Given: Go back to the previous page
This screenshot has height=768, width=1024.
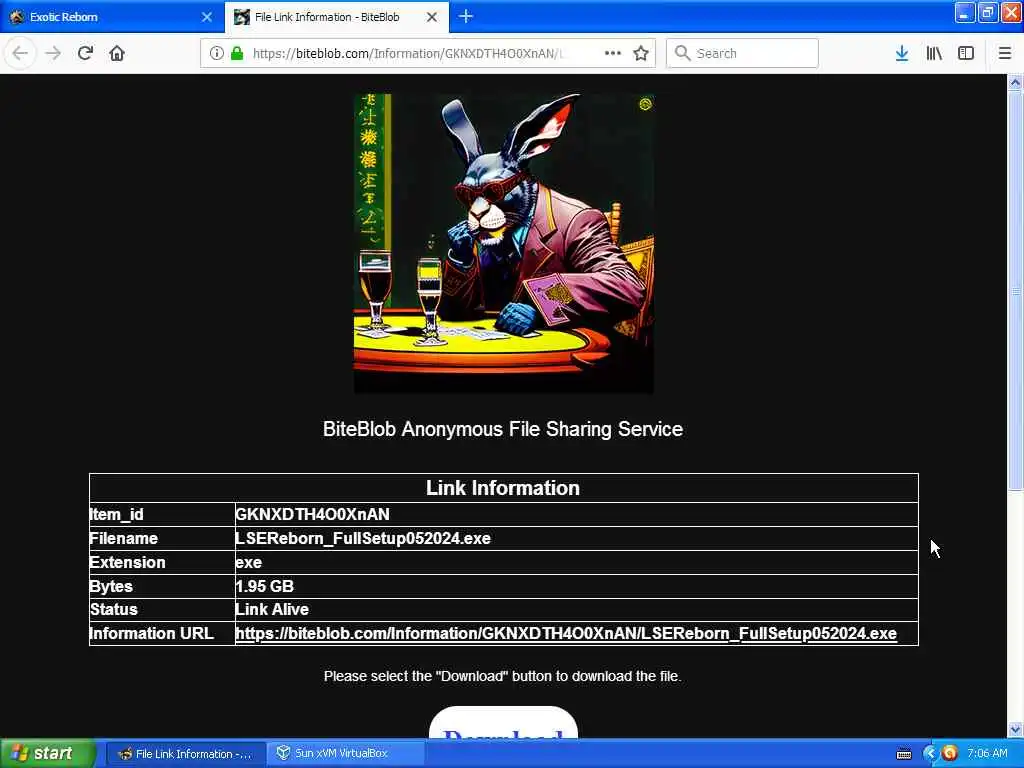Looking at the screenshot, I should point(20,54).
